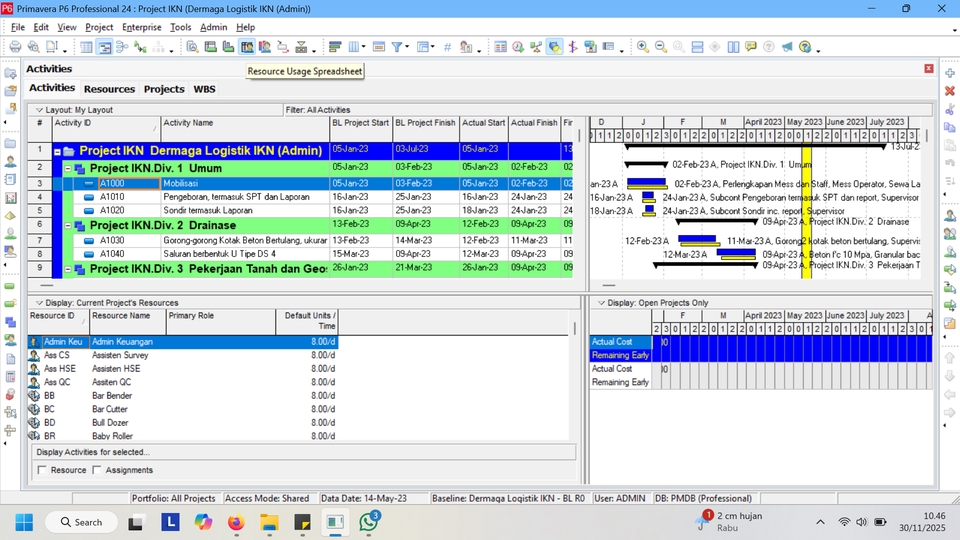Open Display: Current Project's Resources dropdown
Viewport: 960px width, 540px height.
(39, 303)
